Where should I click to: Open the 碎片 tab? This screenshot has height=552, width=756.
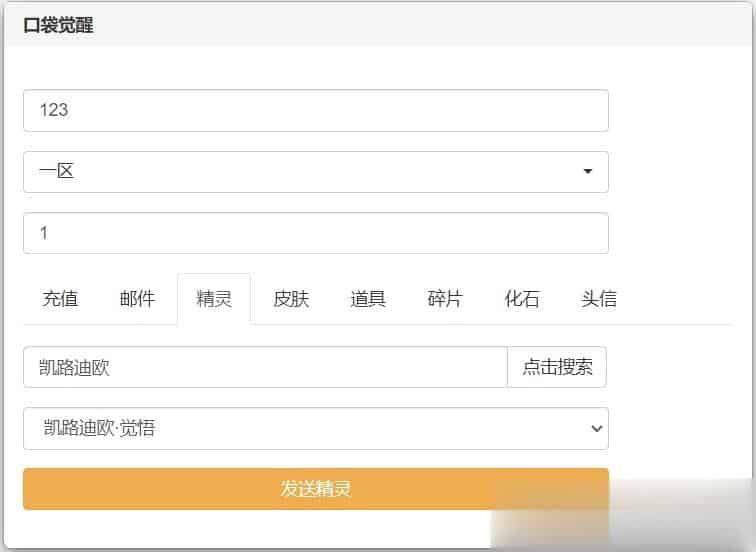point(445,299)
